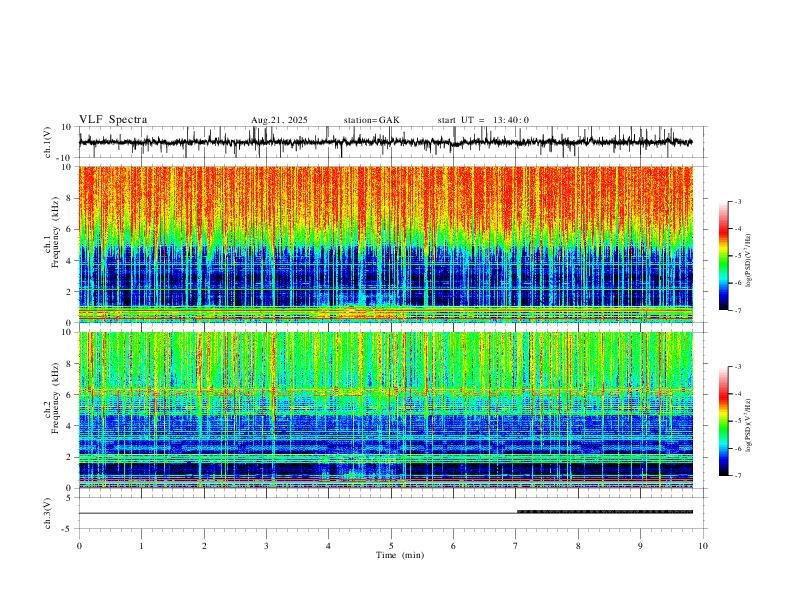792x612 pixels.
Task: Click the time axis tick label "0"
Action: click(x=79, y=546)
